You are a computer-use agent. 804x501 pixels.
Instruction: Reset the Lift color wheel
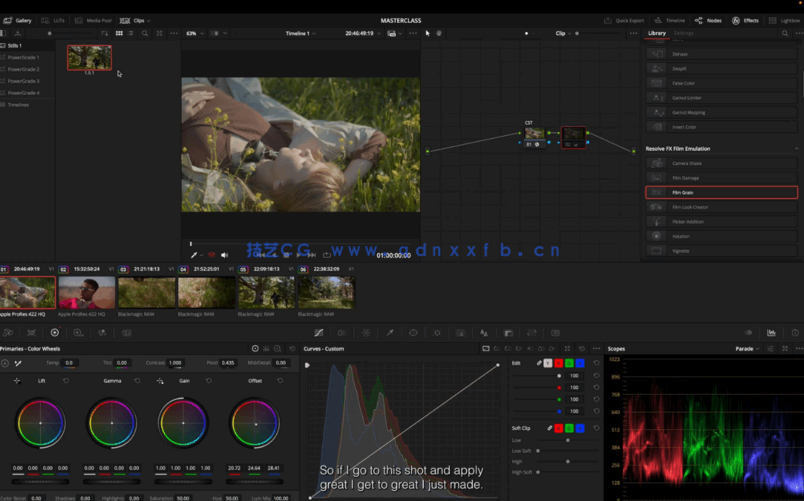click(66, 381)
